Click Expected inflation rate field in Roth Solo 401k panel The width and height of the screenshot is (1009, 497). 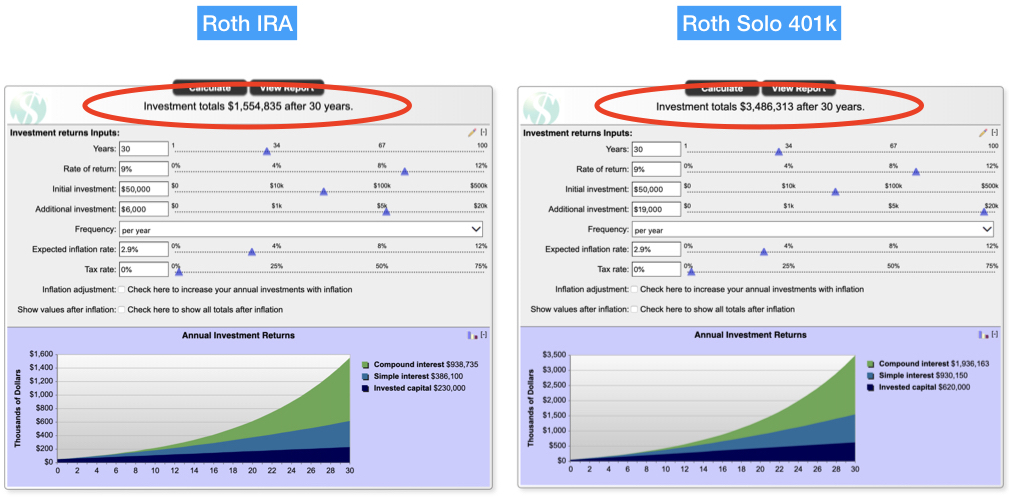[656, 249]
